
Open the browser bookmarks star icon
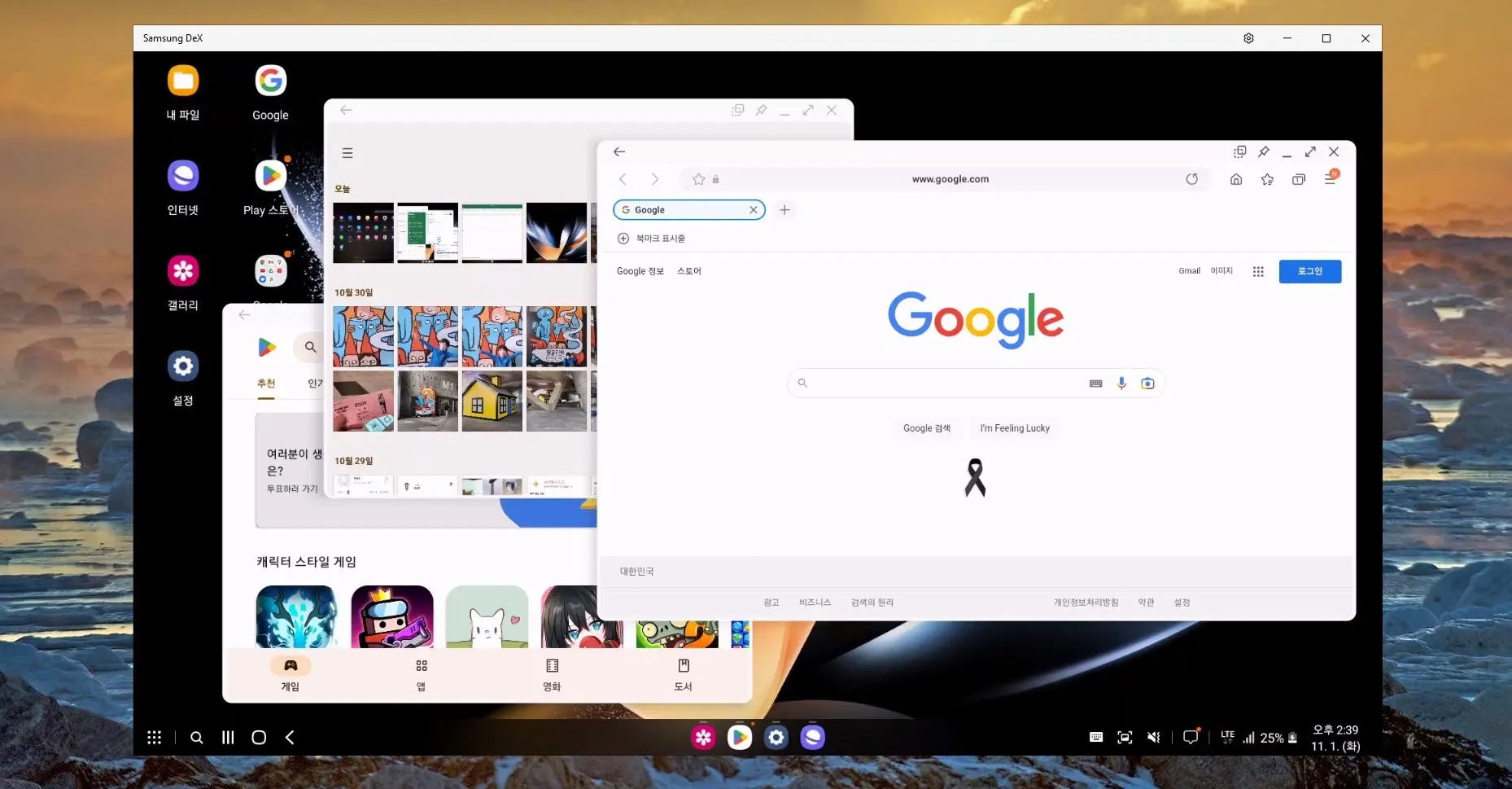point(1267,179)
